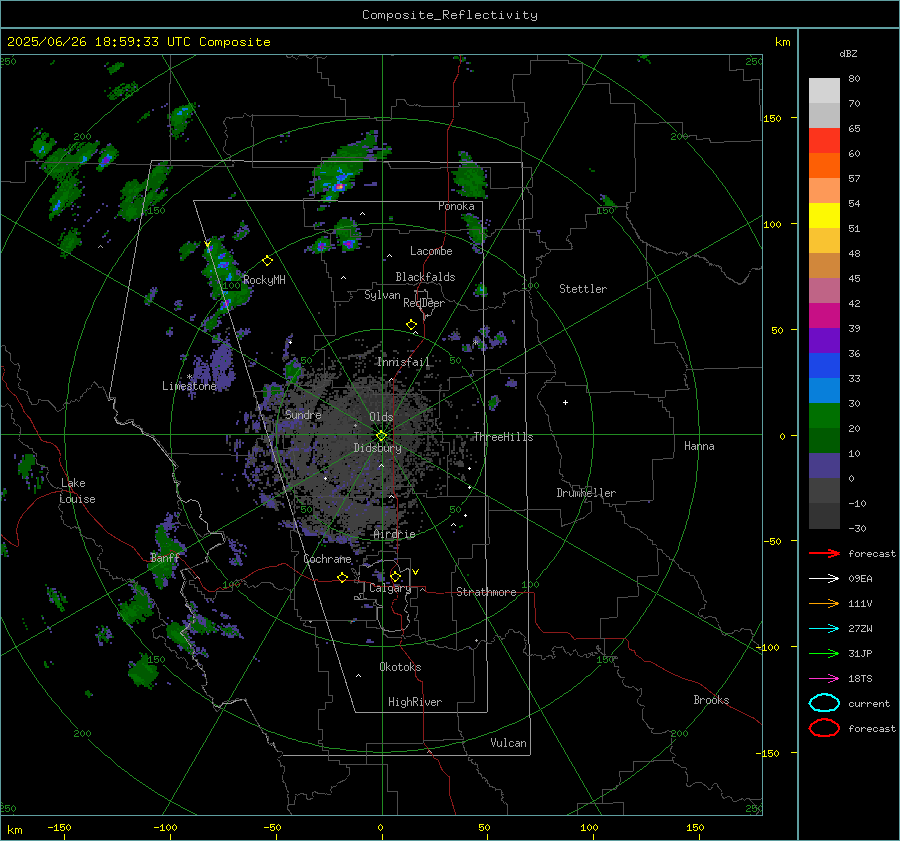This screenshot has width=900, height=841.
Task: Click the yellow diamond marker below RedDeer
Action: click(411, 325)
